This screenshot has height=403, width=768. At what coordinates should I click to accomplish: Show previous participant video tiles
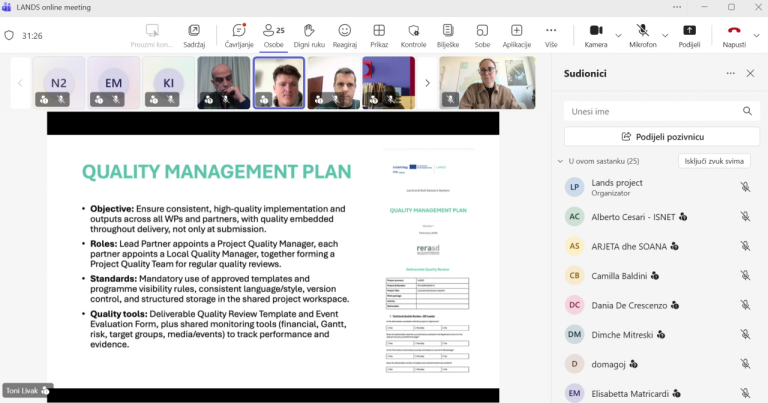[x=20, y=83]
